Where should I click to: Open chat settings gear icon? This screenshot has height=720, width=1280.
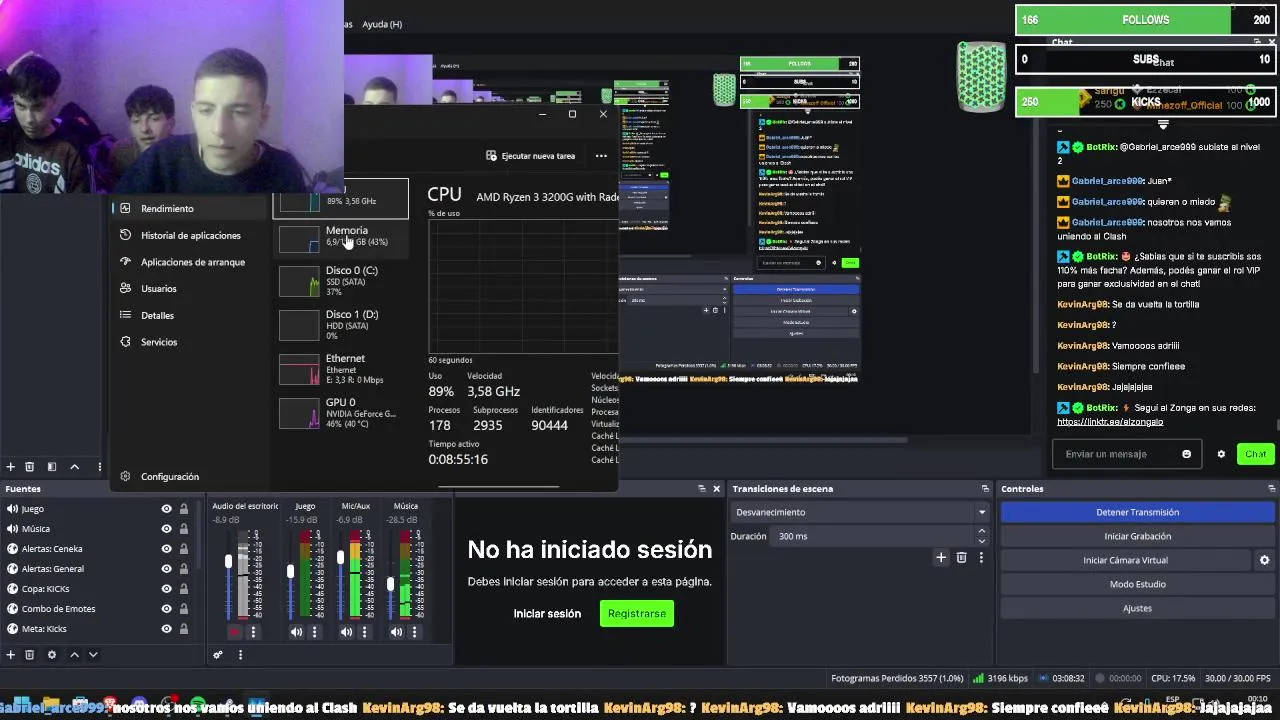point(1221,454)
